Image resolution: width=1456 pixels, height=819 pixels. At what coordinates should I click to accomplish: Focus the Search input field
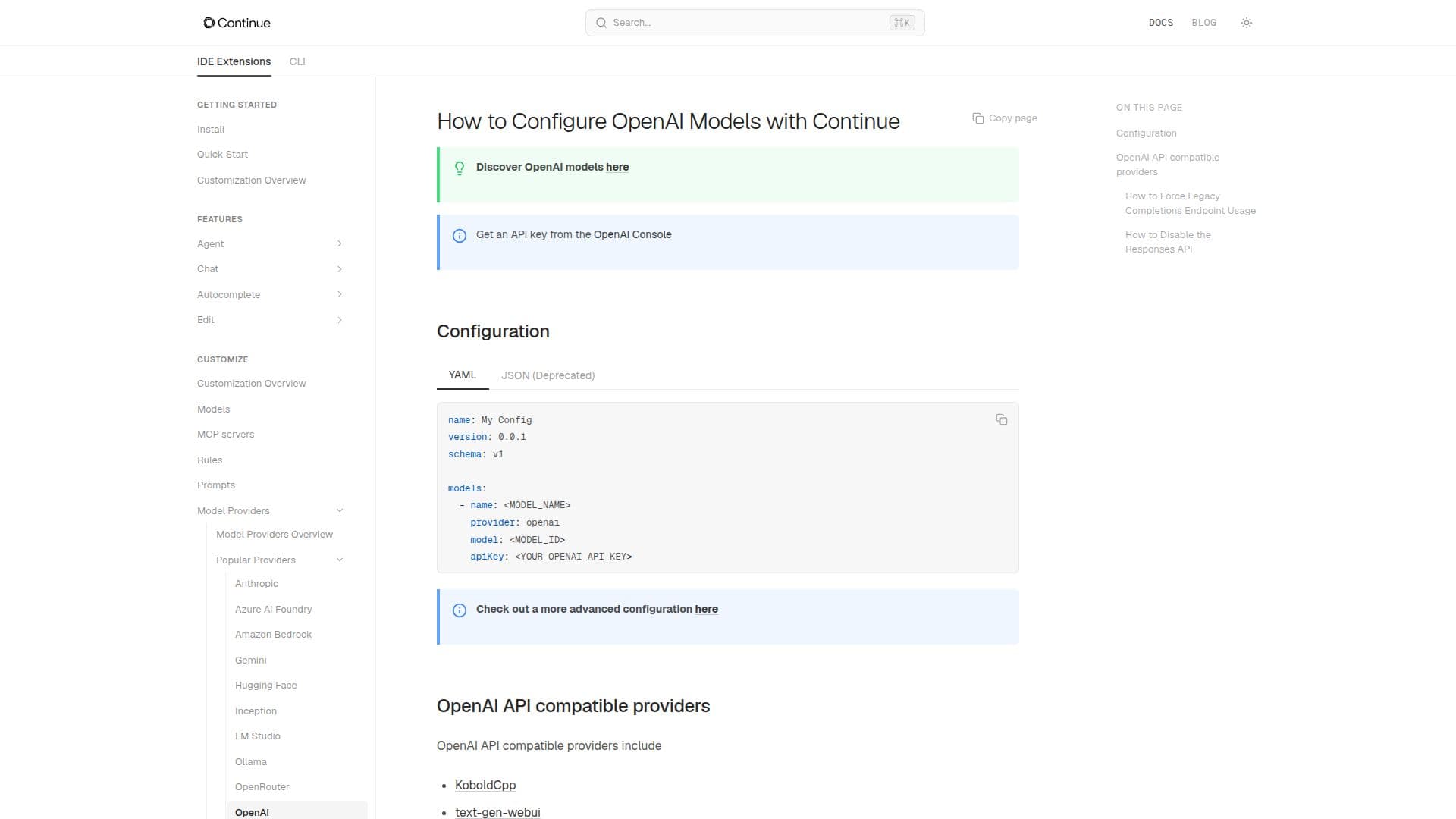tap(755, 23)
